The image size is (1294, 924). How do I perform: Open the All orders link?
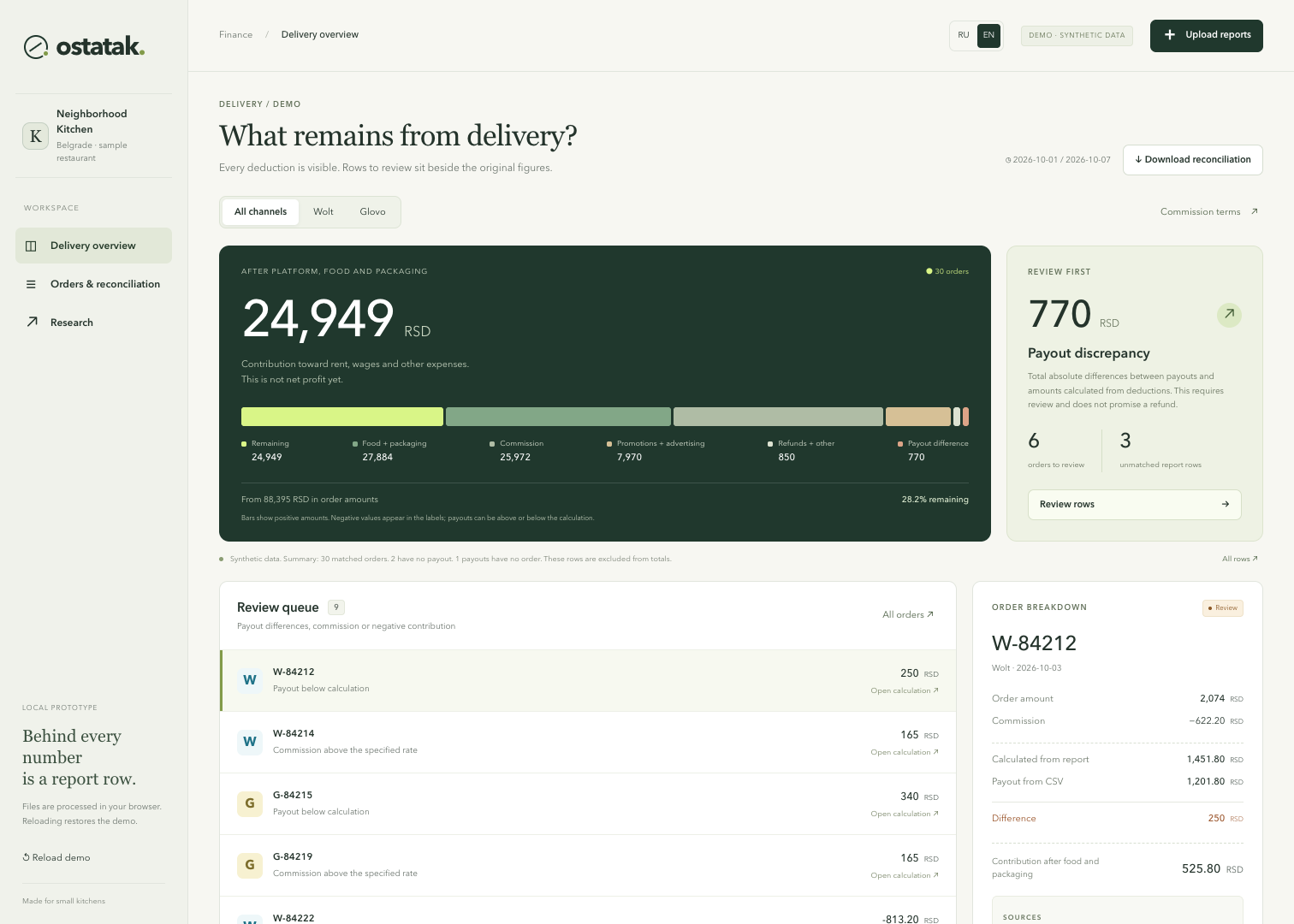click(x=908, y=614)
